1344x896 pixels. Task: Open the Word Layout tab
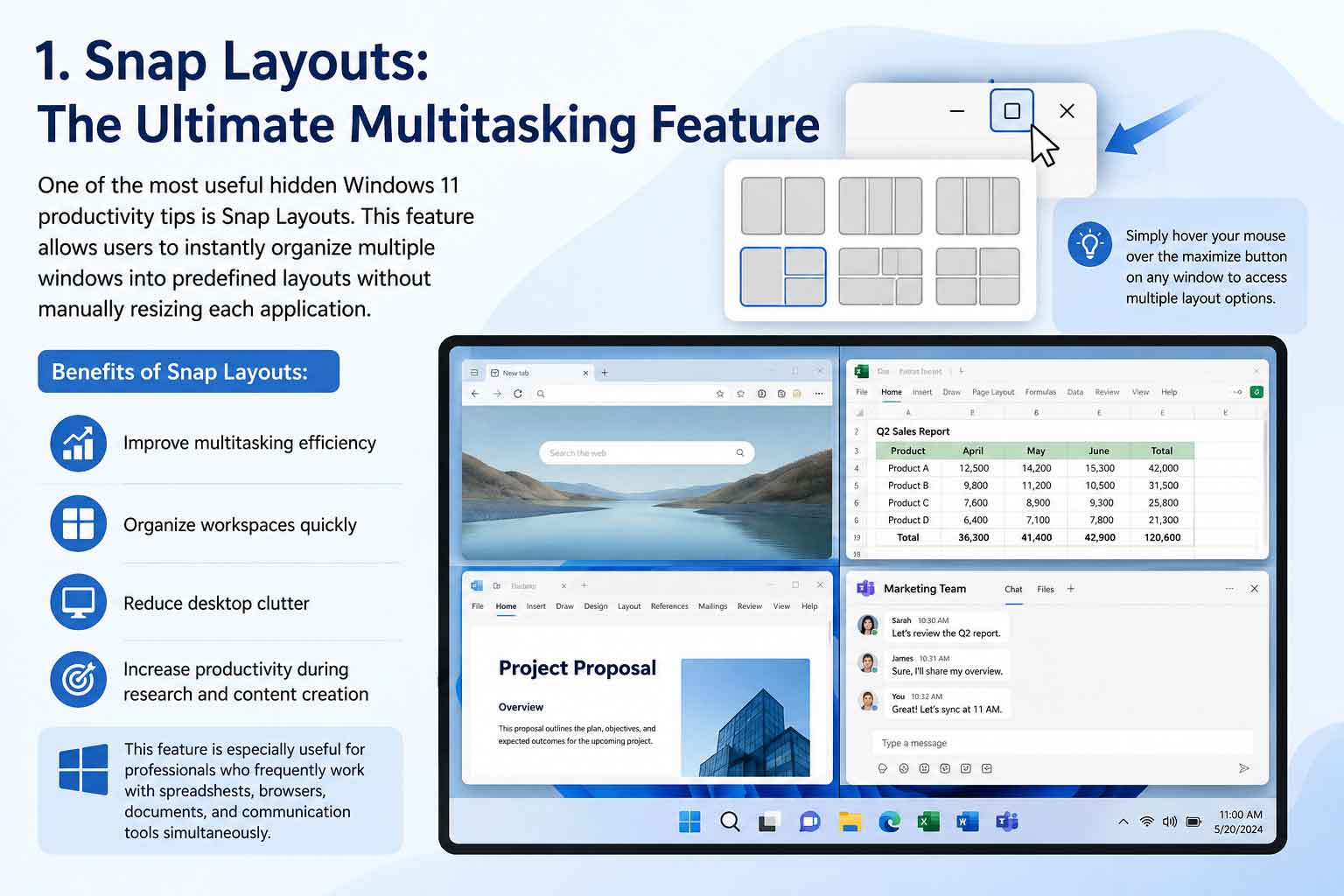[629, 606]
